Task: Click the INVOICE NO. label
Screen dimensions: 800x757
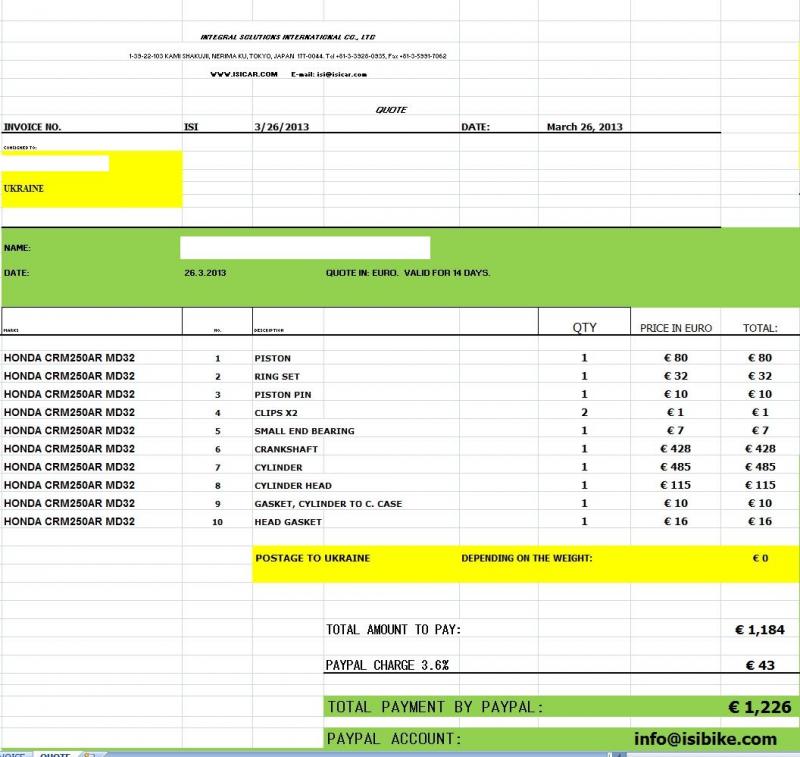Action: coord(32,127)
